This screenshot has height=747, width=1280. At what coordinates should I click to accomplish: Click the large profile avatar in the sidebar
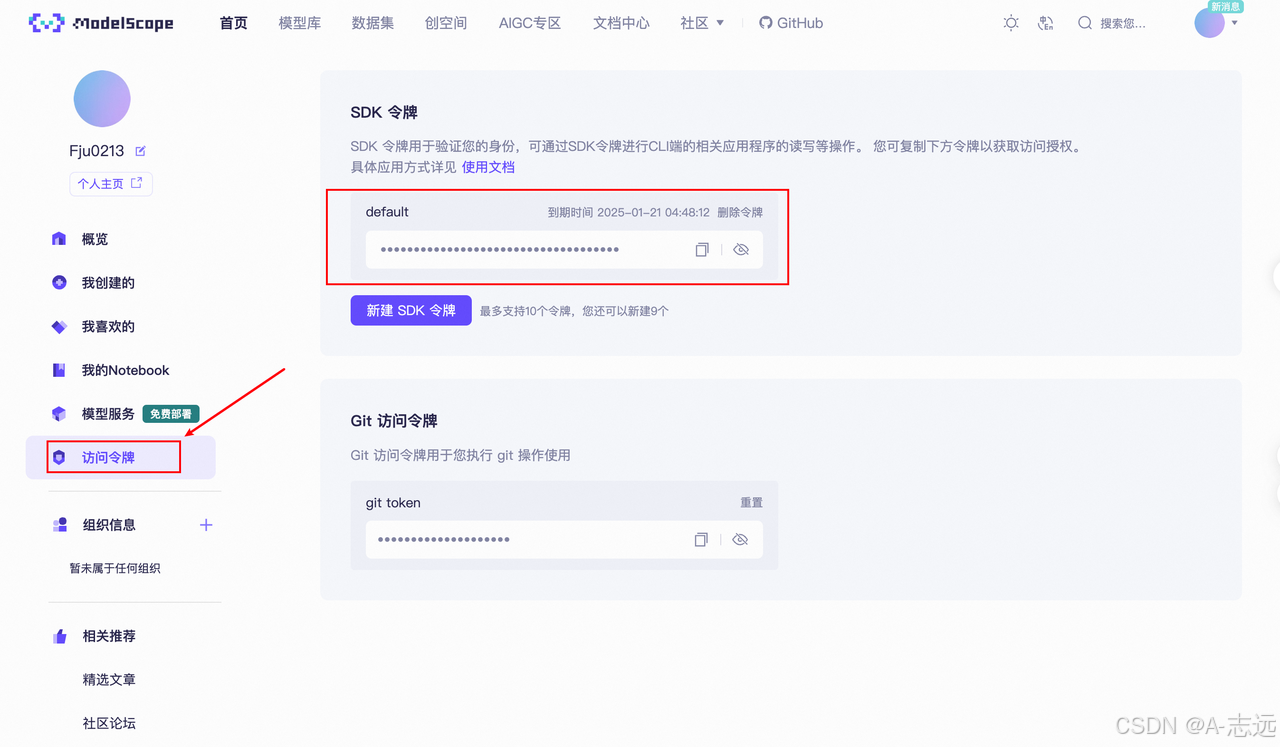[102, 99]
